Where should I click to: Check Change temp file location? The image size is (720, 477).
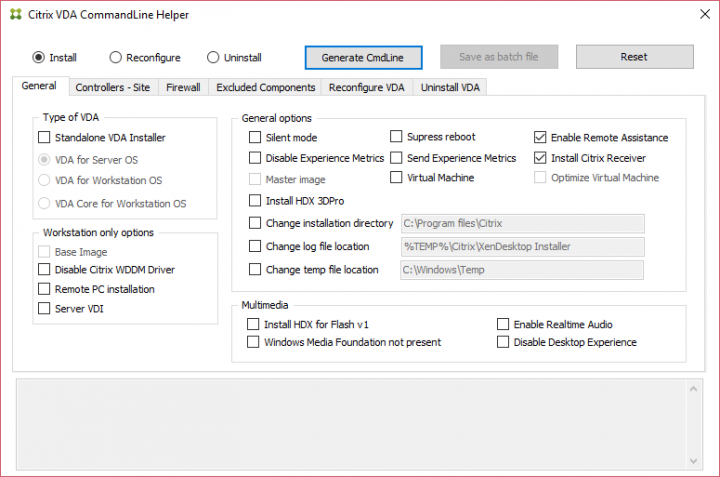[x=255, y=269]
